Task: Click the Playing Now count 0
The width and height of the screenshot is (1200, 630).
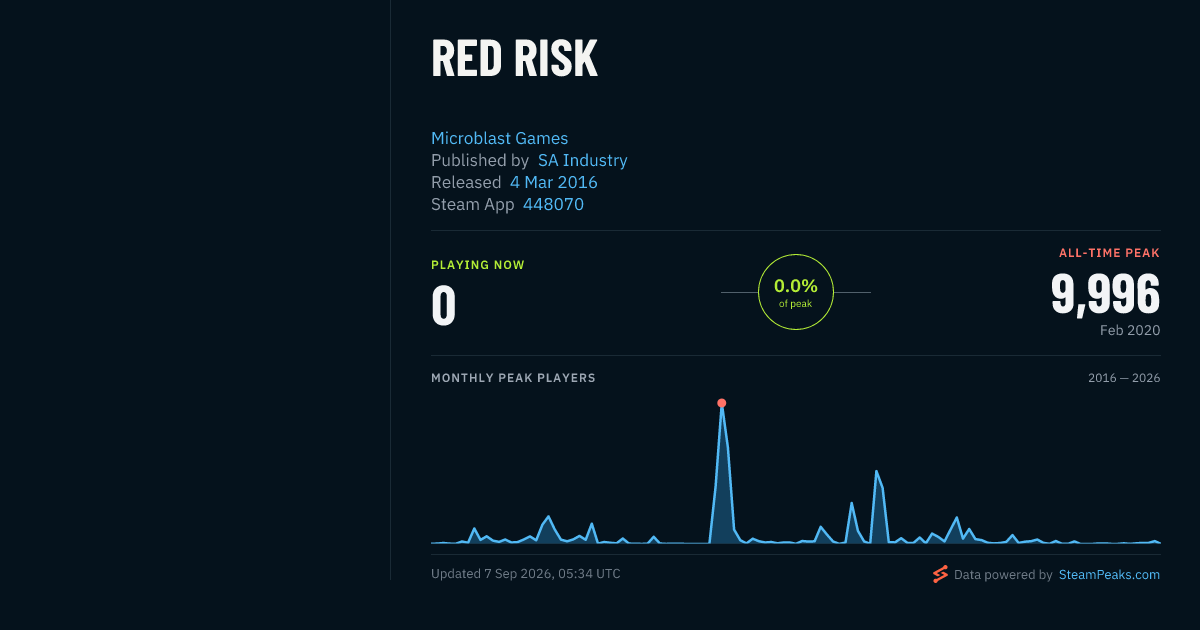Action: [444, 306]
